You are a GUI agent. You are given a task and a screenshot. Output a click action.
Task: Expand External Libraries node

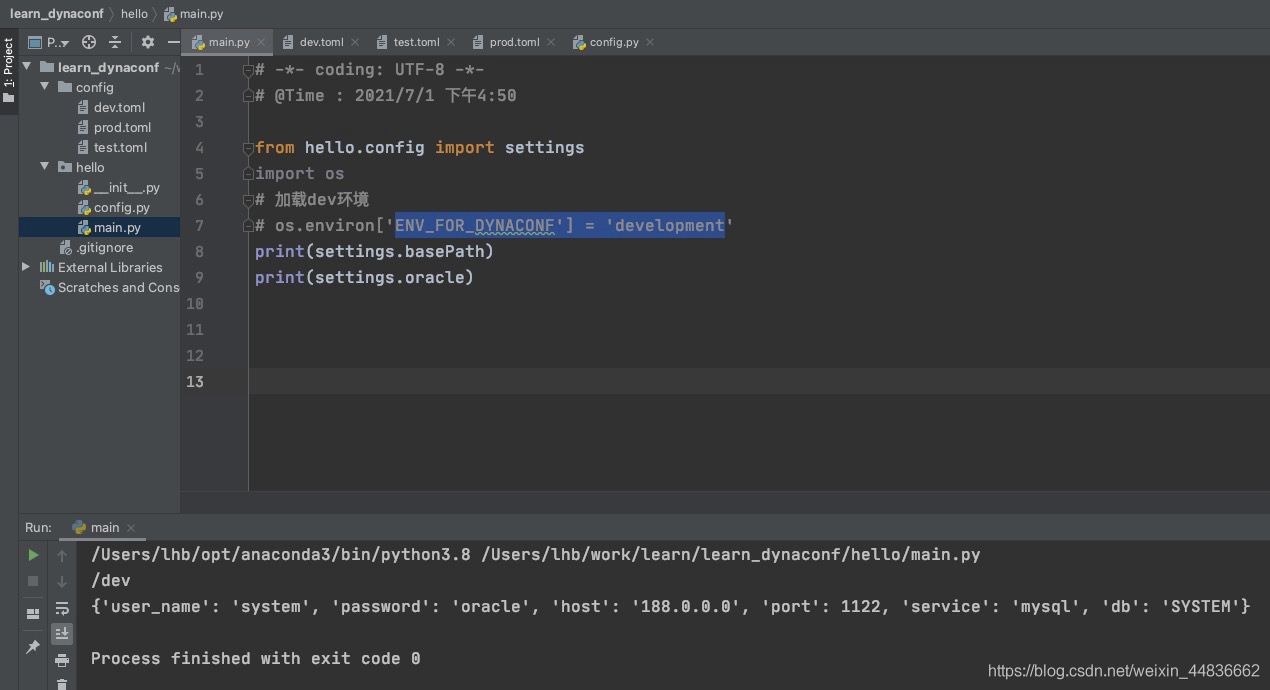pyautogui.click(x=26, y=267)
